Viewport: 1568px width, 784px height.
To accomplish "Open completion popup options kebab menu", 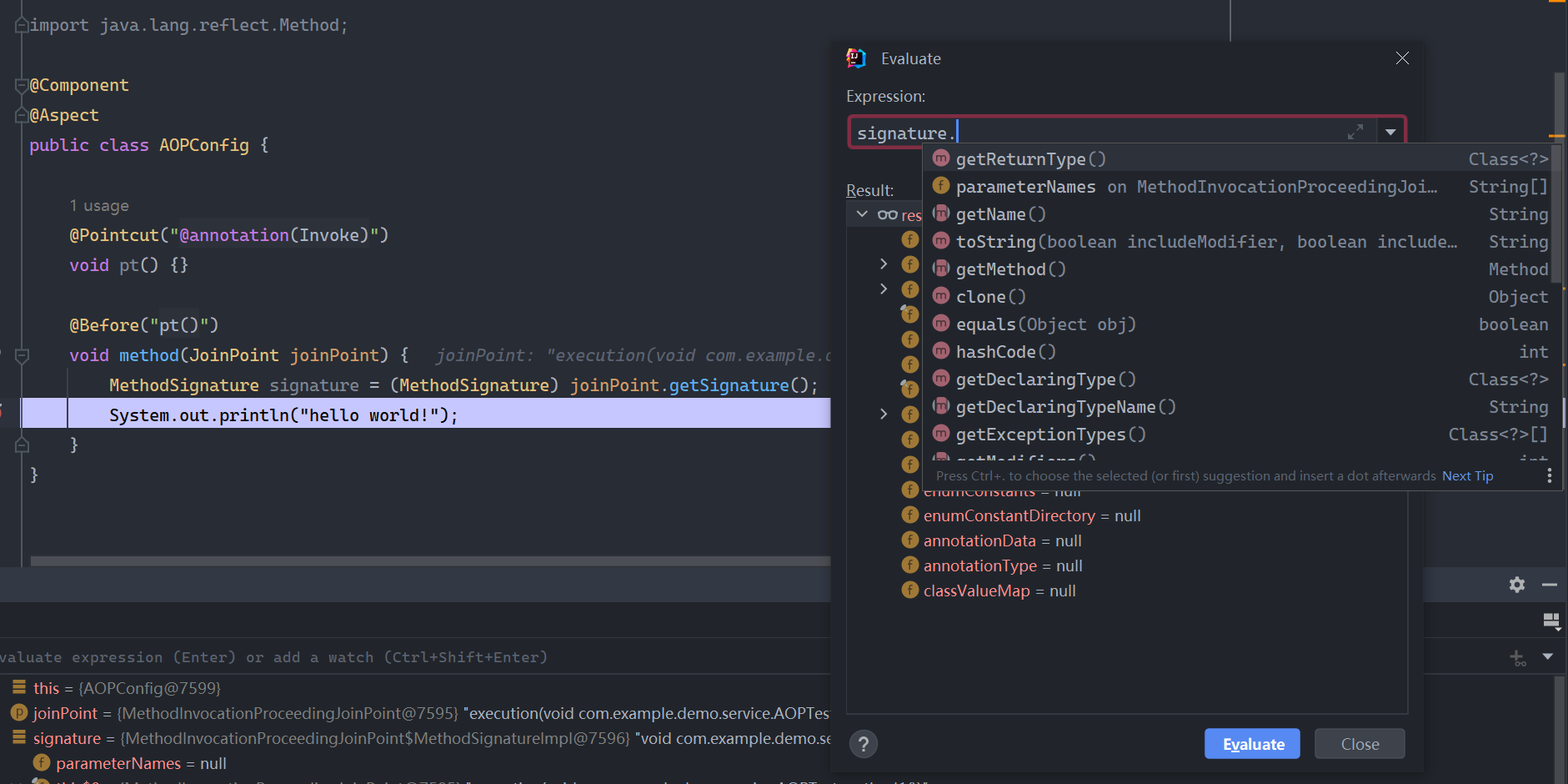I will point(1549,475).
